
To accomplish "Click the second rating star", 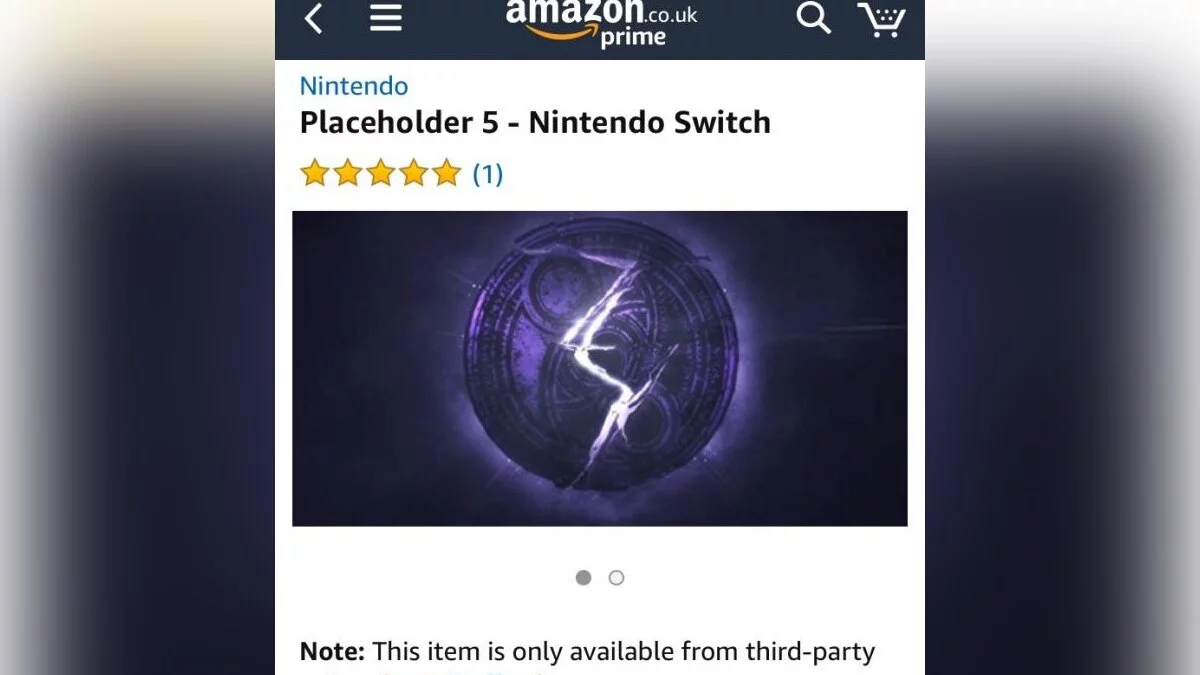I will point(347,173).
